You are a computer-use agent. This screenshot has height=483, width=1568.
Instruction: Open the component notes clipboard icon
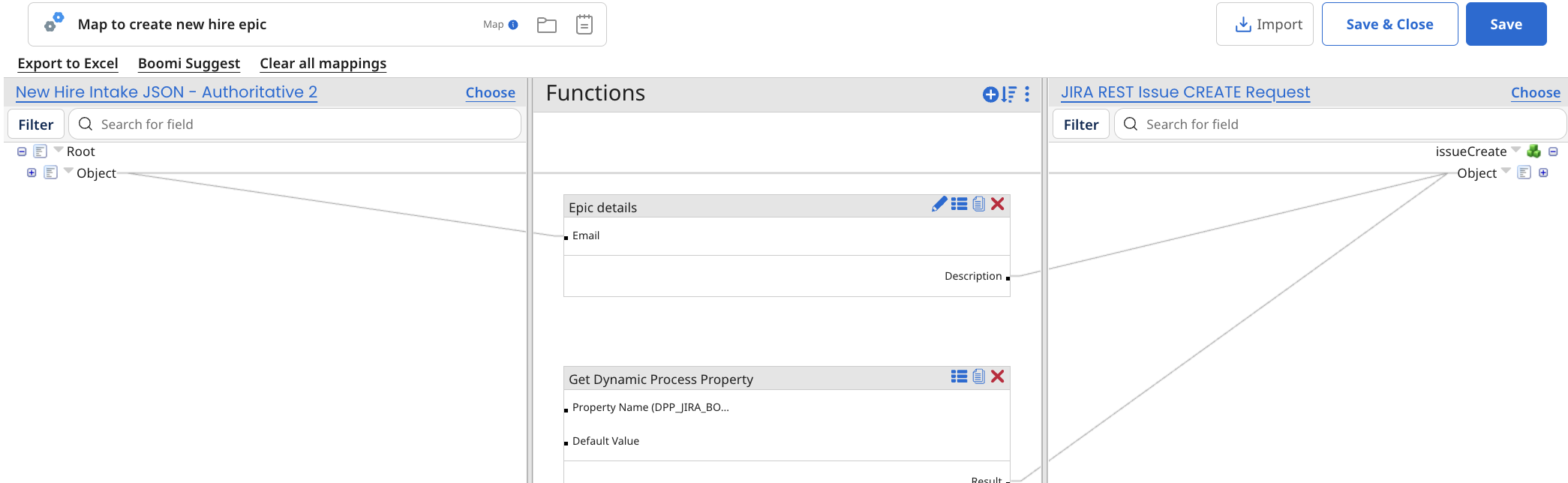pyautogui.click(x=584, y=25)
